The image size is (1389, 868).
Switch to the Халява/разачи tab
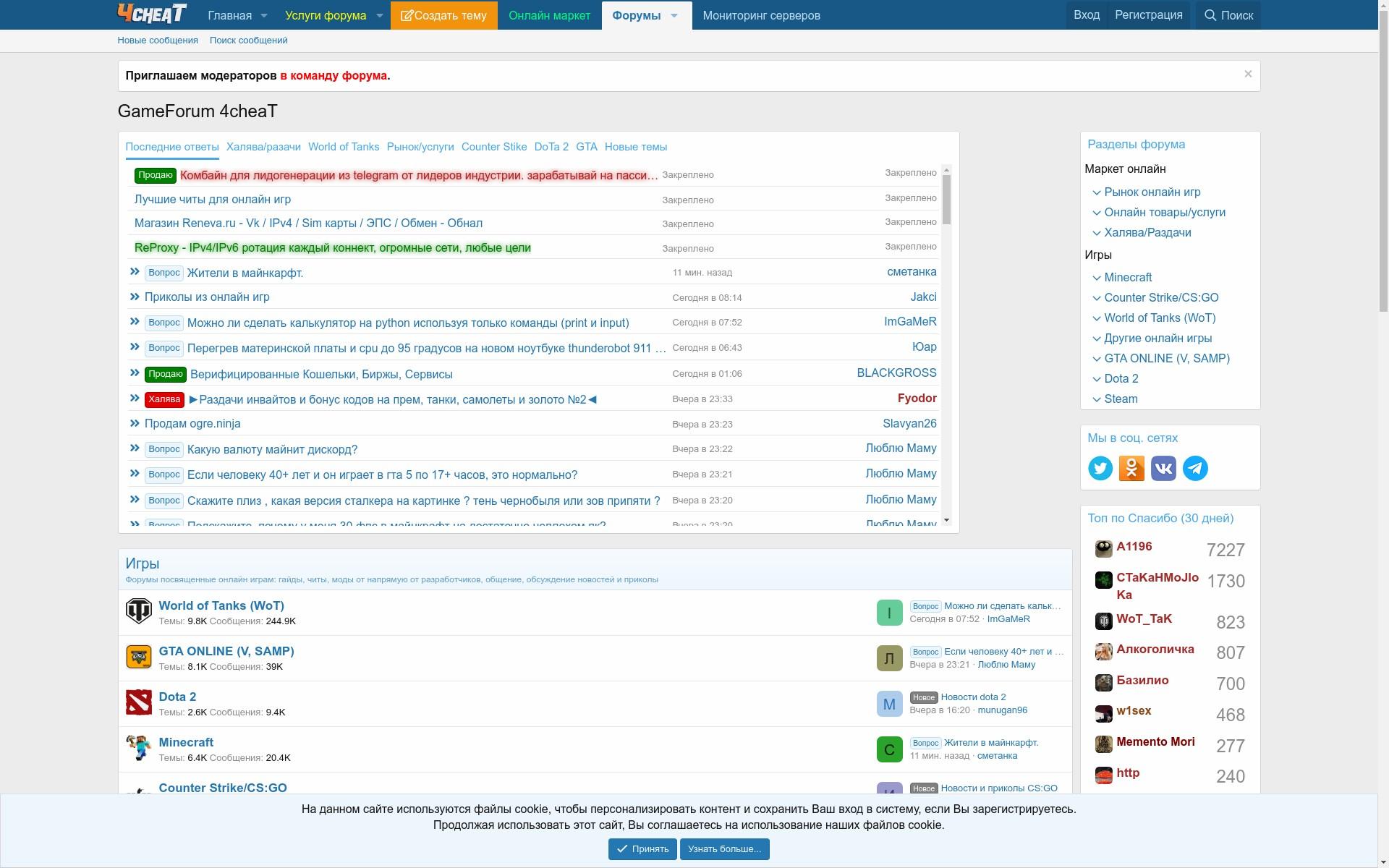tap(263, 147)
